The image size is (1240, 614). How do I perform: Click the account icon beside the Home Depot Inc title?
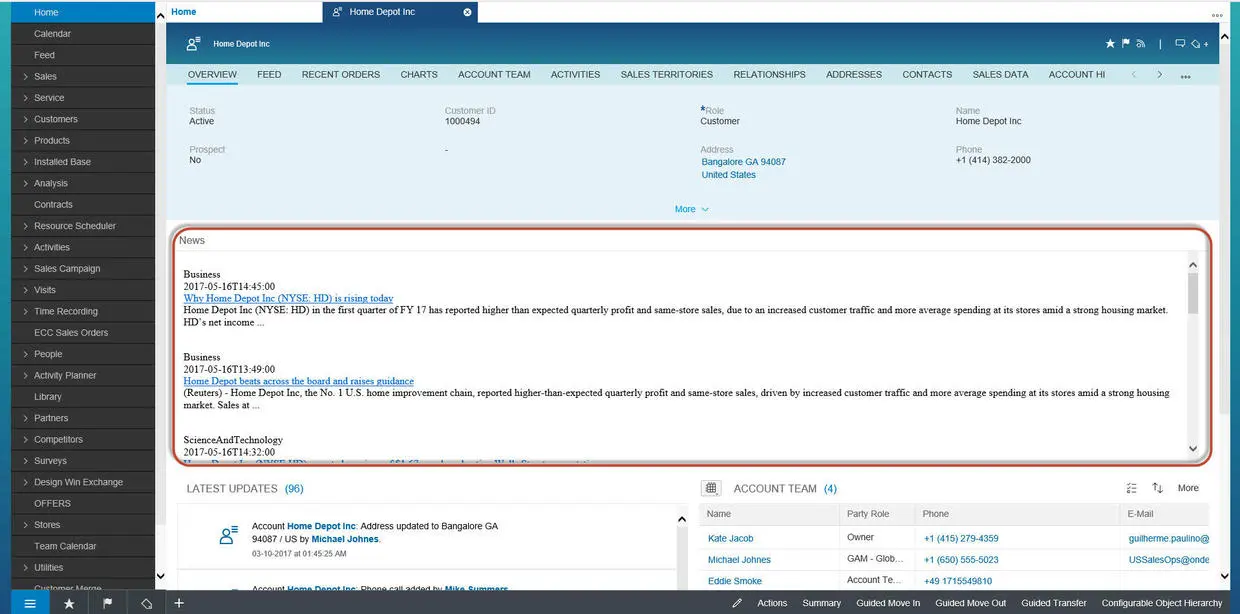193,43
